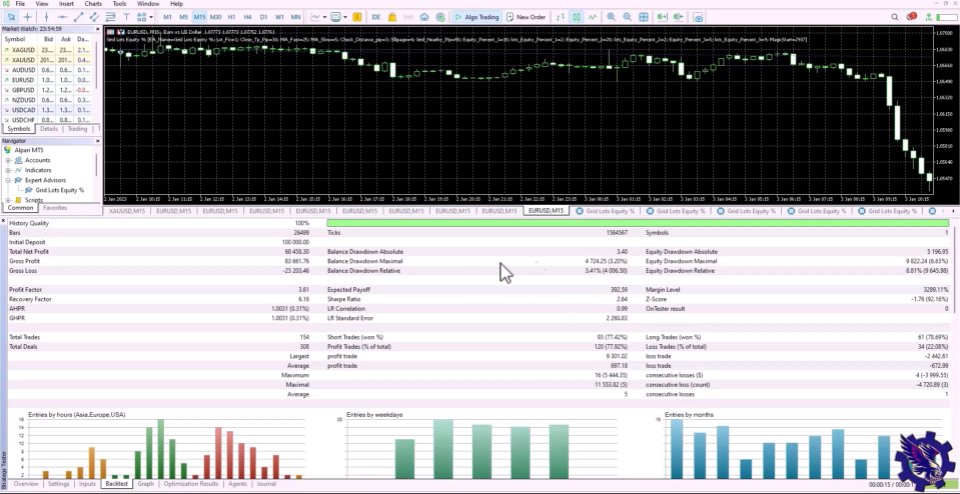Pick the horizontal line drawing tool
The height and width of the screenshot is (494, 960).
coord(62,17)
